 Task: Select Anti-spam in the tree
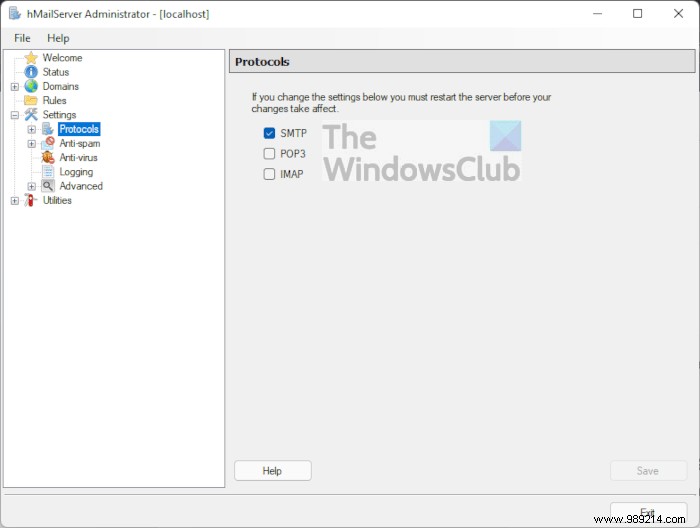pos(80,143)
